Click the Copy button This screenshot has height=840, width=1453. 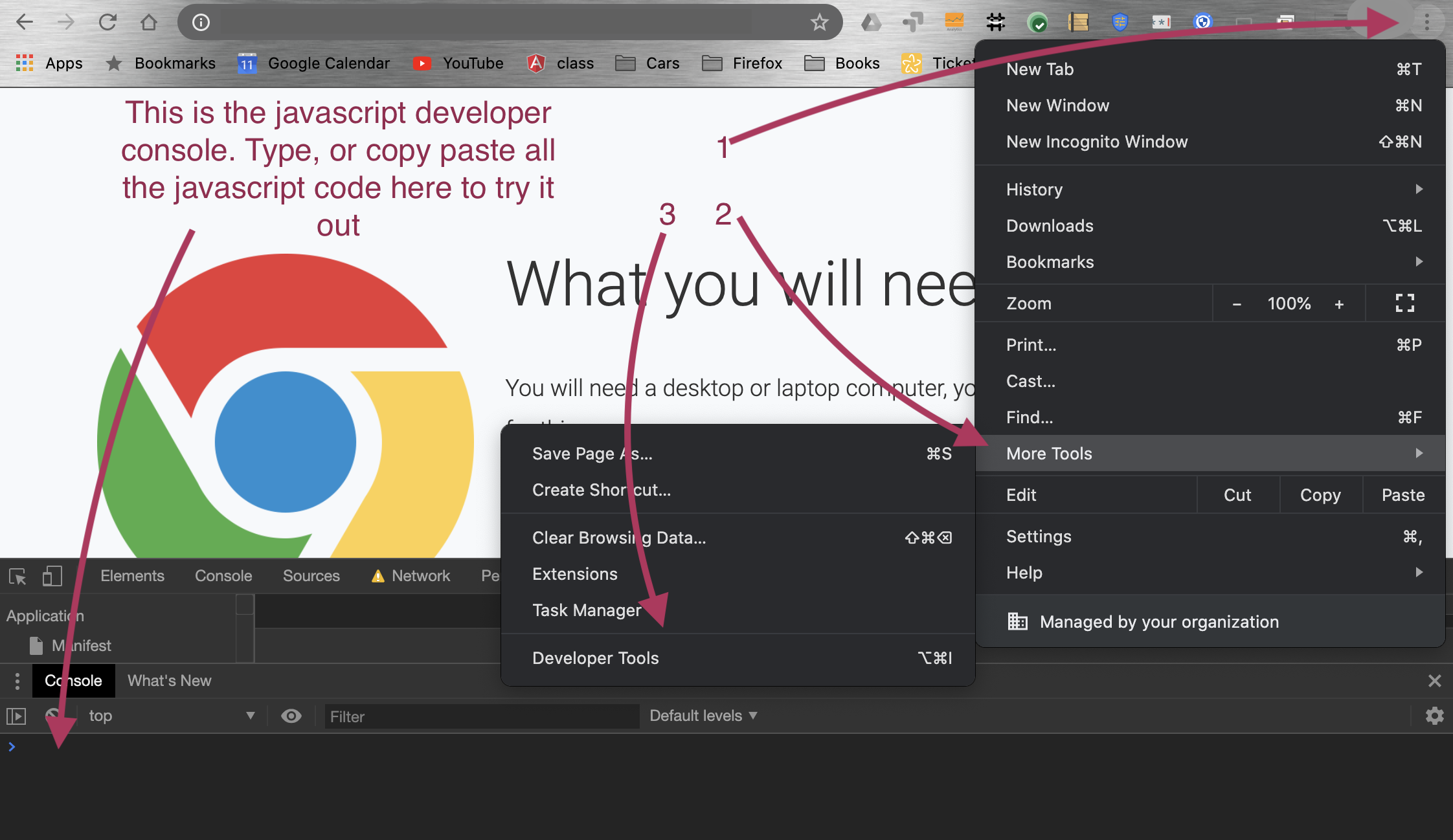click(1321, 495)
